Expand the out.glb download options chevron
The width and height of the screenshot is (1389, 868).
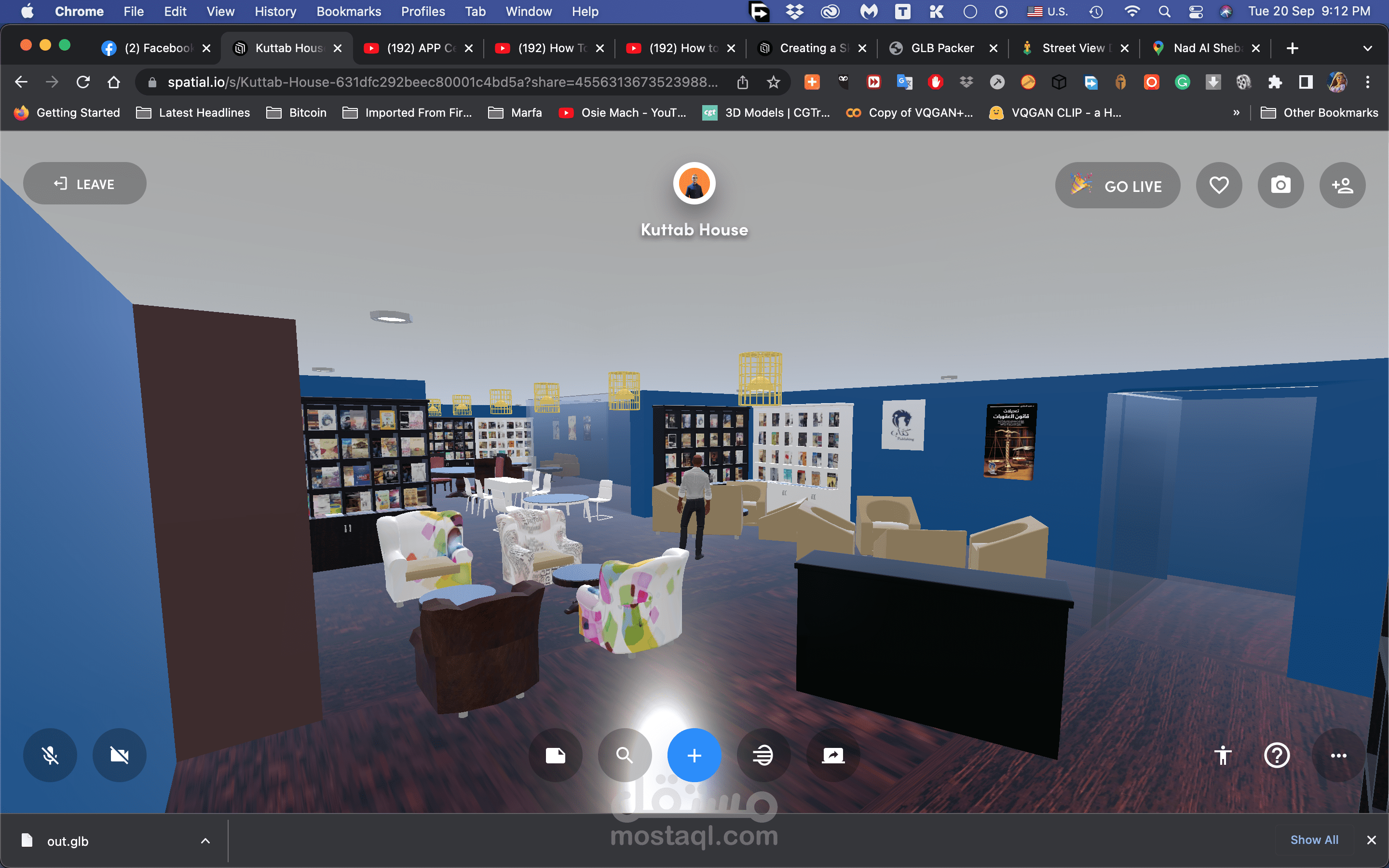pos(205,841)
